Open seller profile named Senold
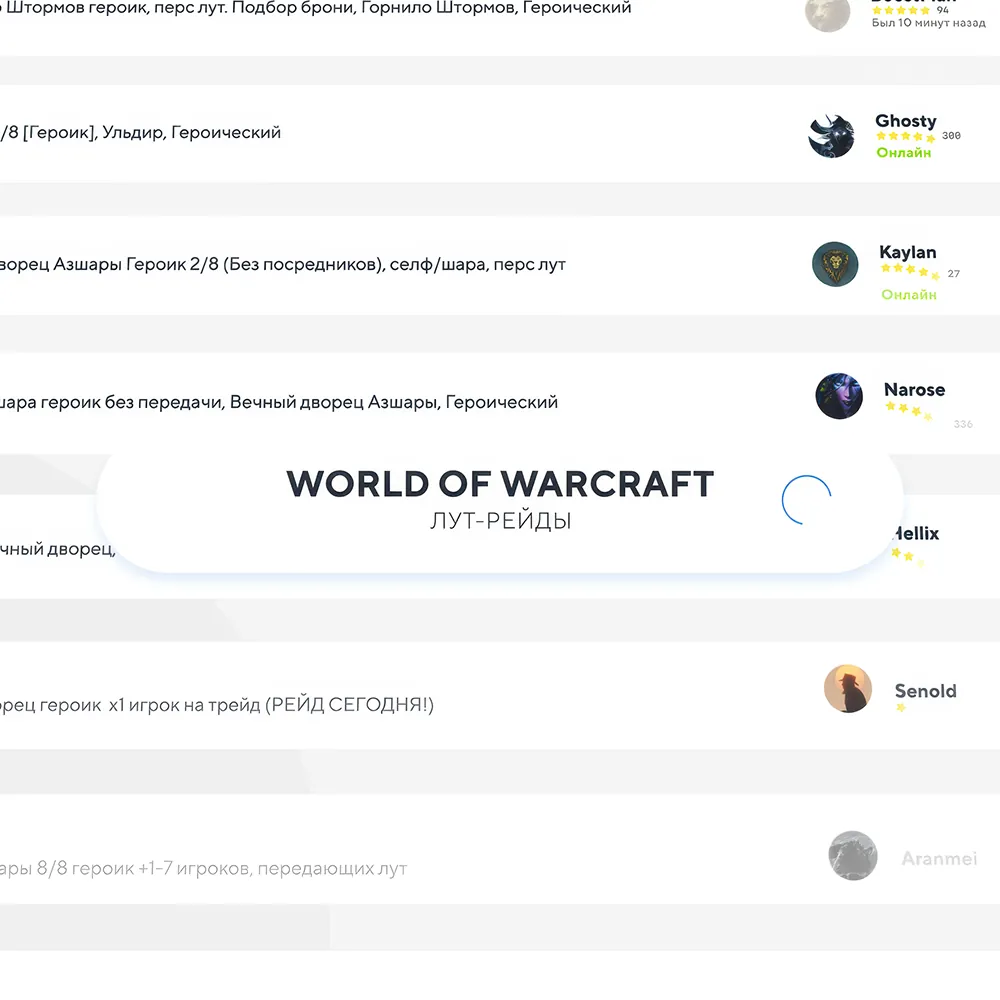Viewport: 1000px width, 1000px height. click(925, 691)
